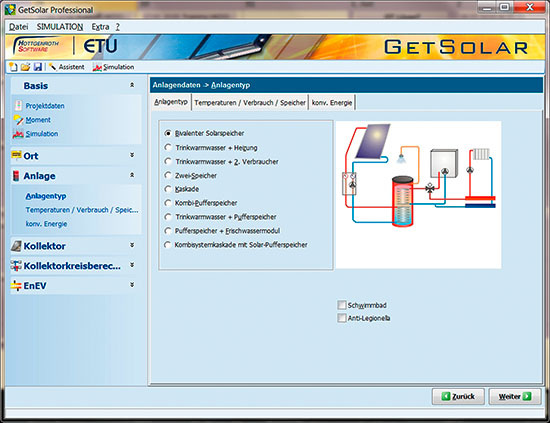The height and width of the screenshot is (423, 550).
Task: Click the Open folder toolbar icon
Action: tap(25, 67)
